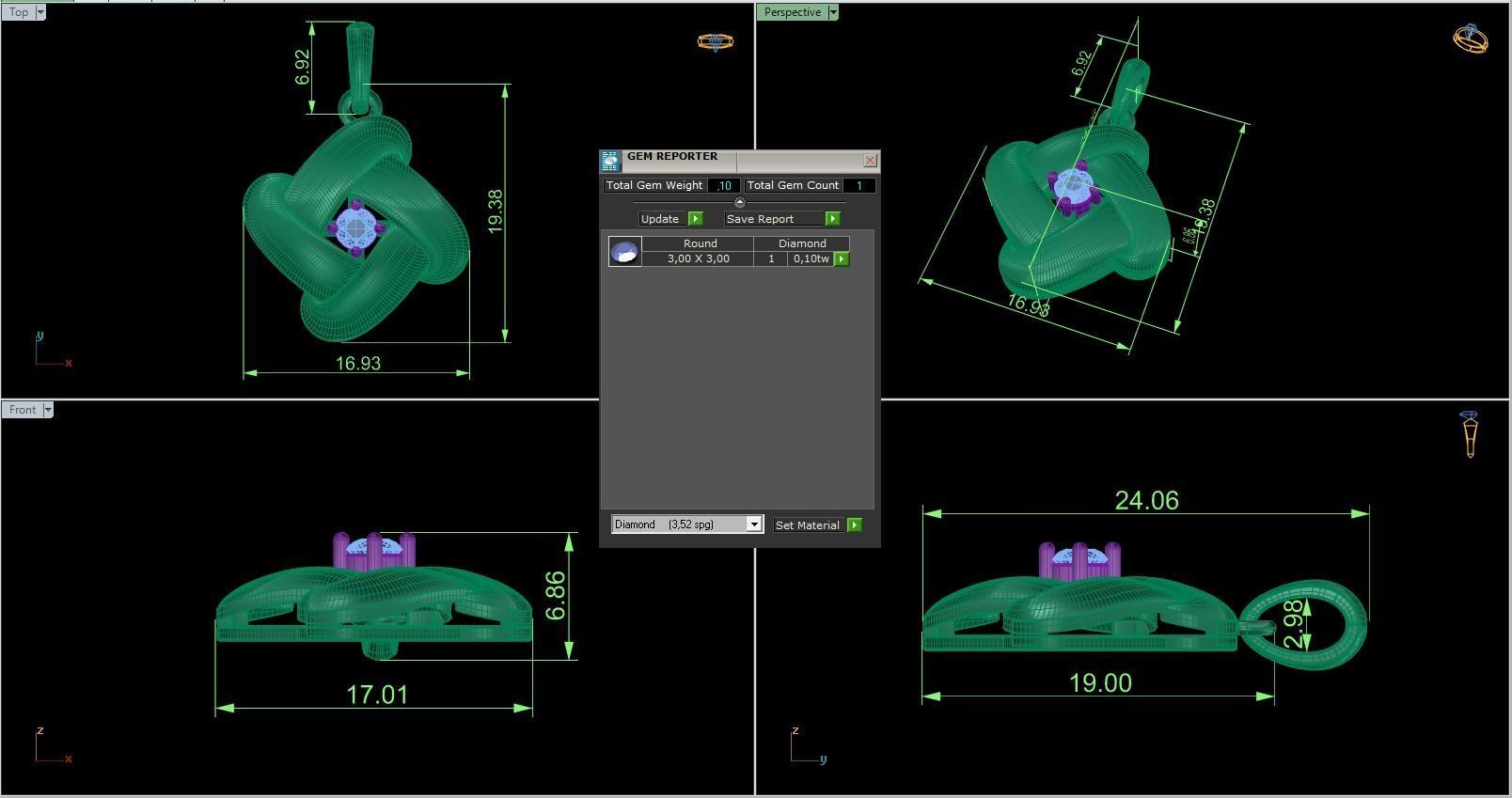The width and height of the screenshot is (1512, 798).
Task: Click green arrow next to Update
Action: (696, 219)
